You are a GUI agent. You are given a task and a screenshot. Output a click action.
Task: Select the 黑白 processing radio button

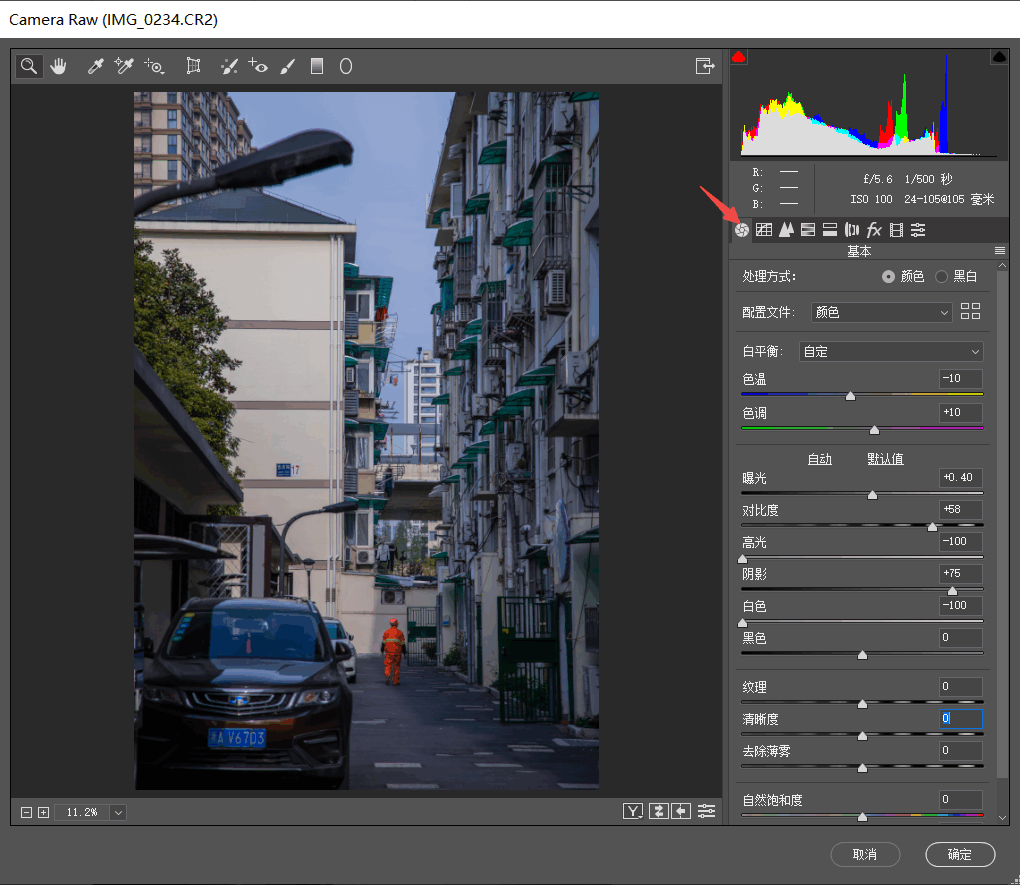[x=941, y=277]
